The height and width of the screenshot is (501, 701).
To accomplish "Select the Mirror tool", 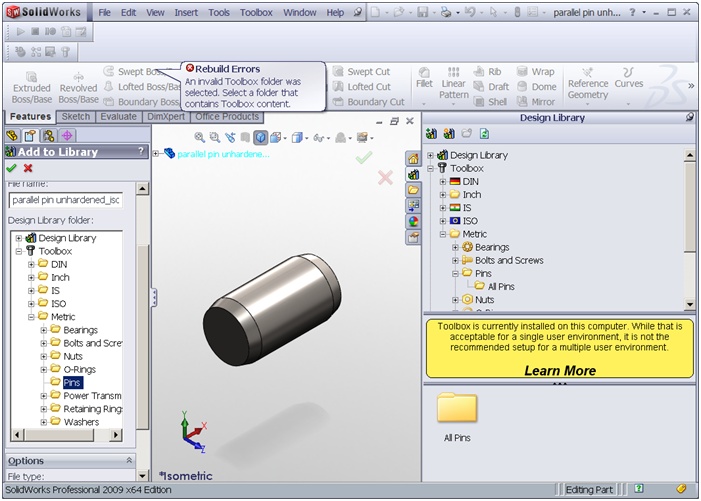I will 536,102.
